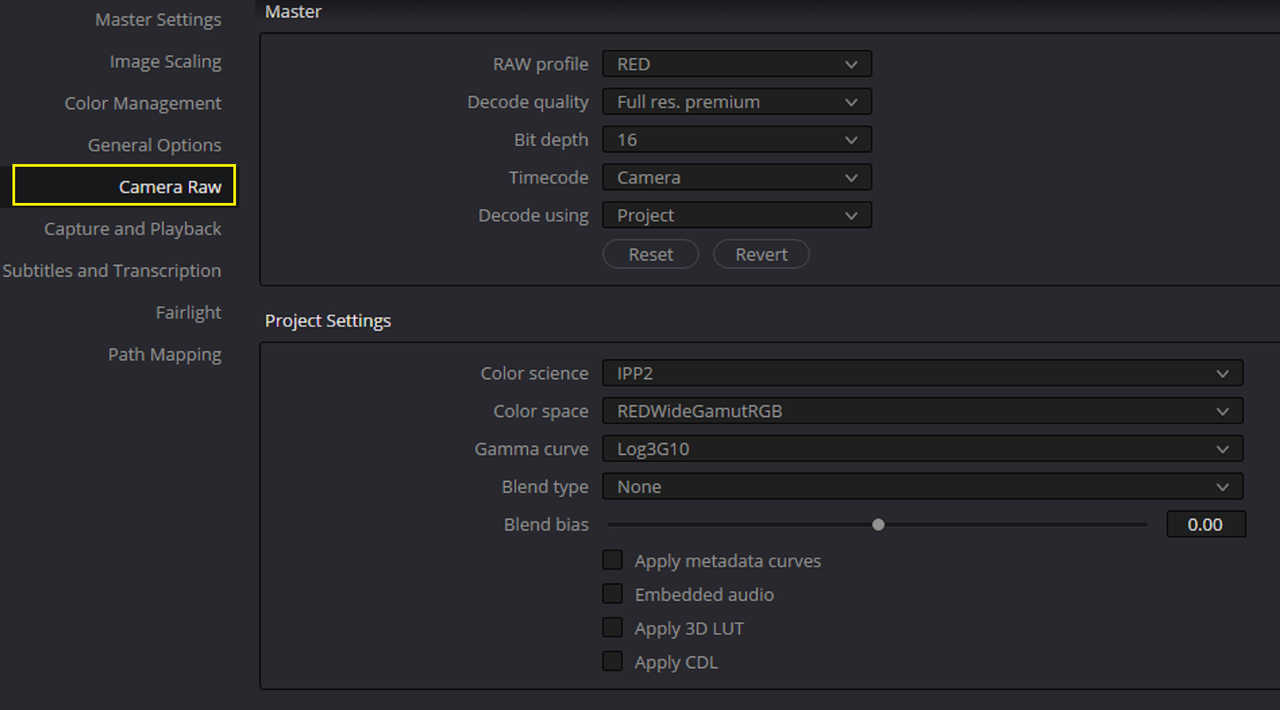
Task: Check the Apply CDL checkbox
Action: click(613, 662)
